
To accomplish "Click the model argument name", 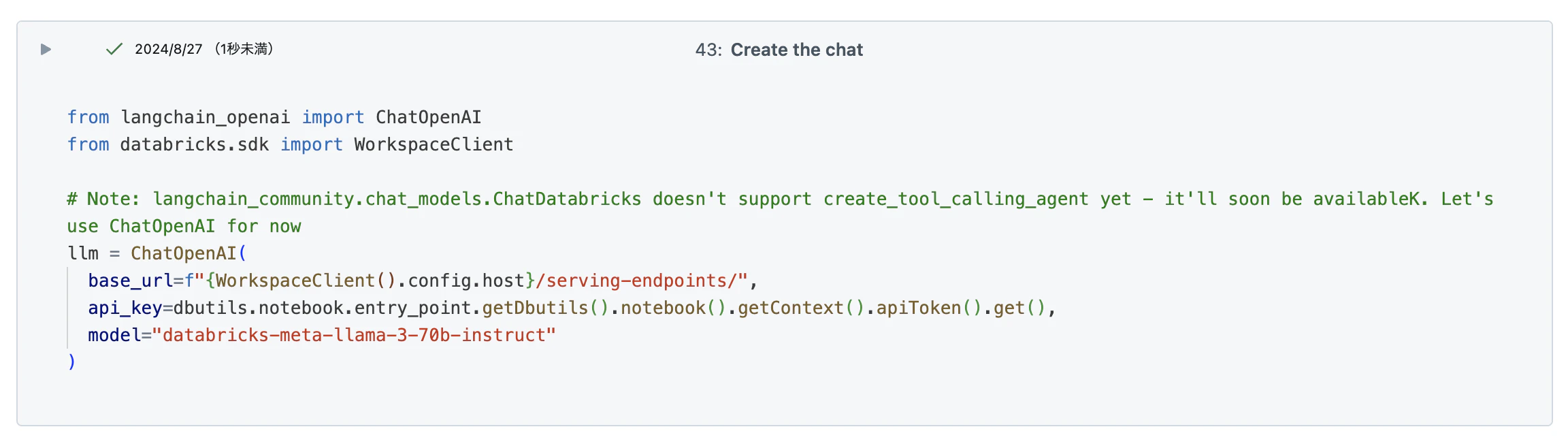I will (114, 335).
